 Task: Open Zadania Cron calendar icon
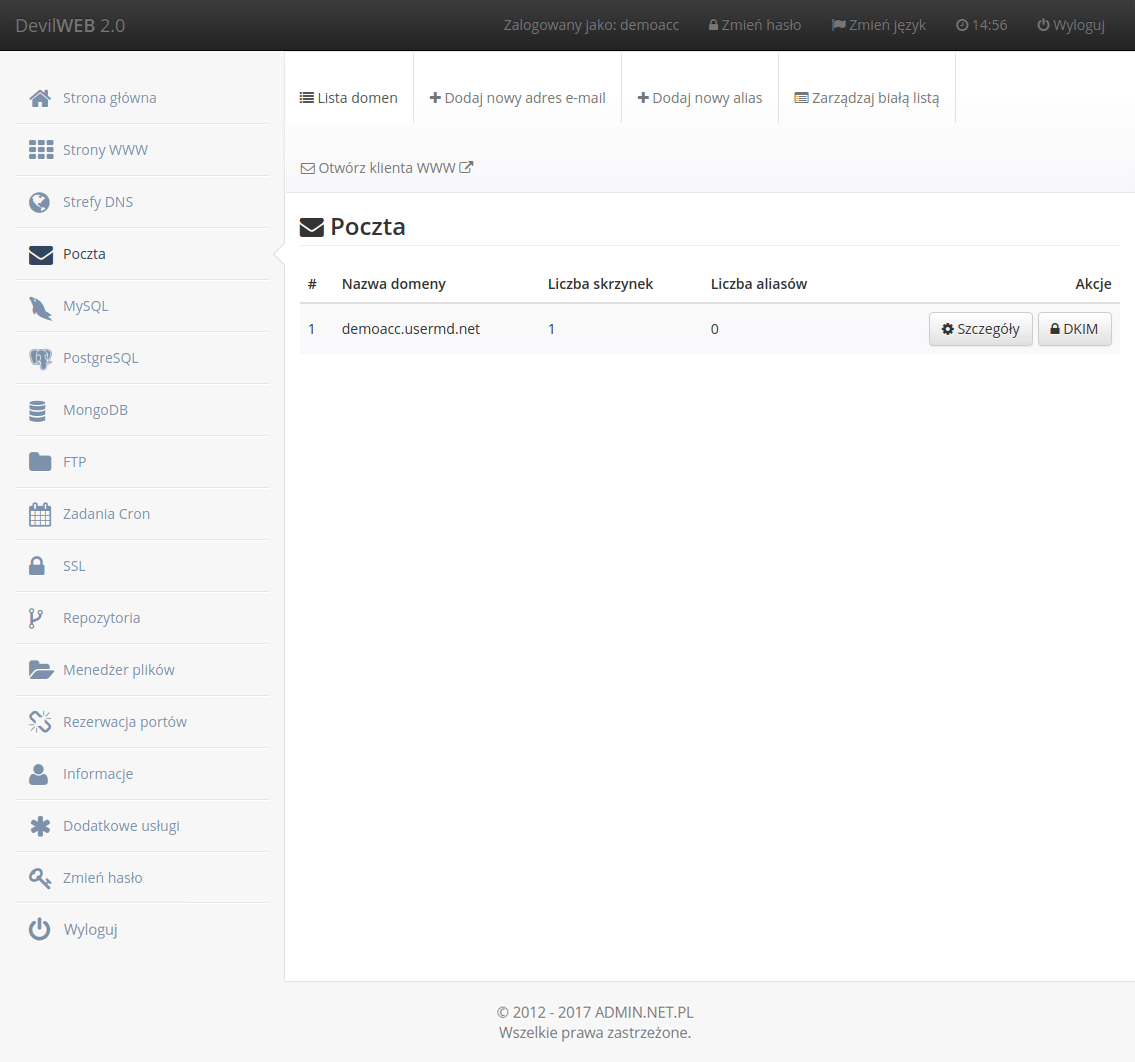click(x=40, y=514)
